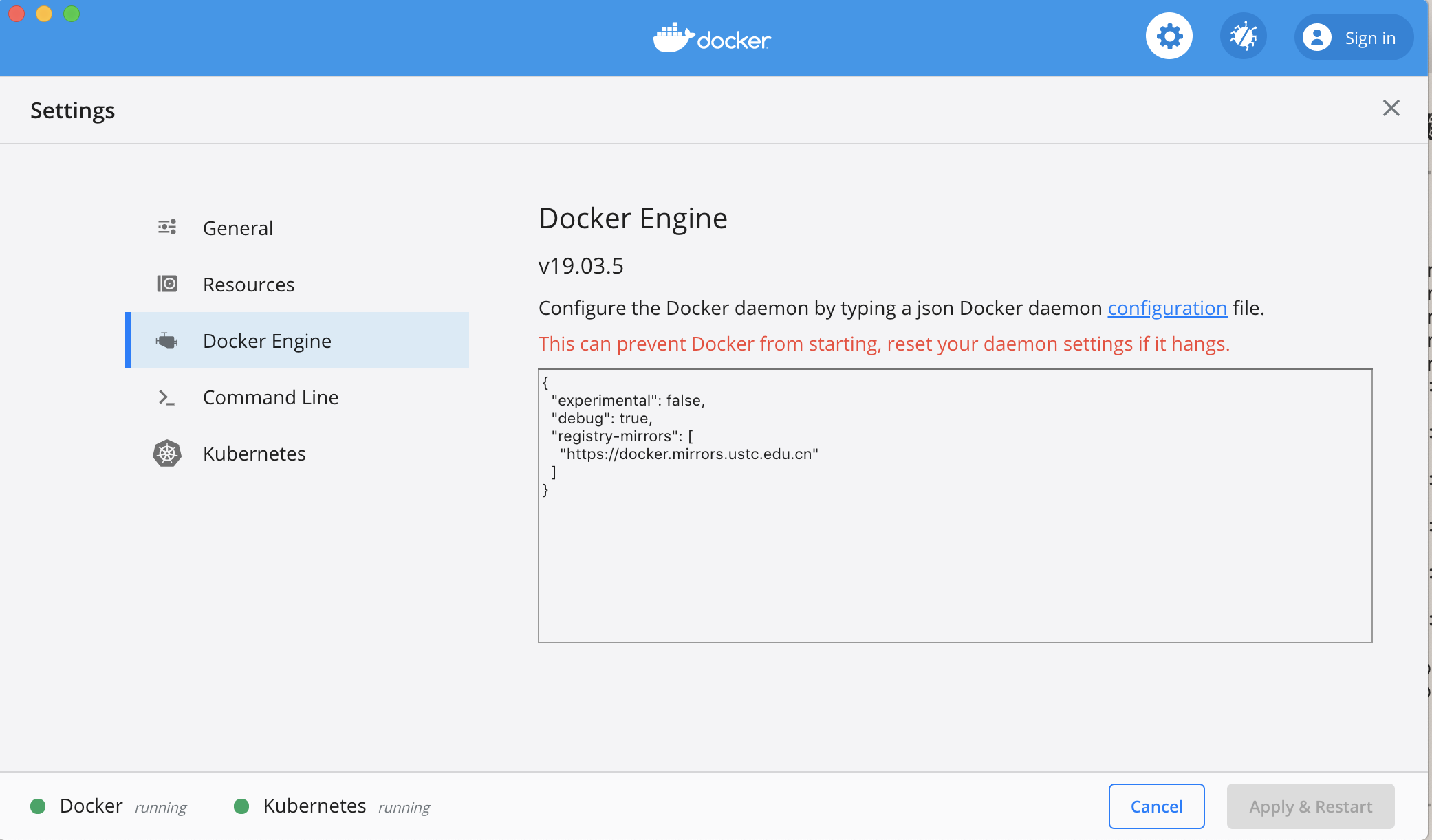Close the Settings panel with X

coord(1391,108)
